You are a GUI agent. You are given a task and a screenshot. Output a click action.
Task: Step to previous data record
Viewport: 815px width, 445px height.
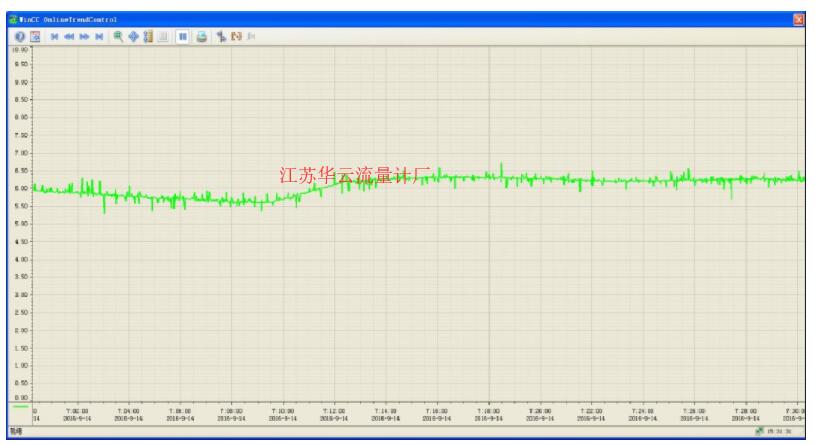click(69, 36)
